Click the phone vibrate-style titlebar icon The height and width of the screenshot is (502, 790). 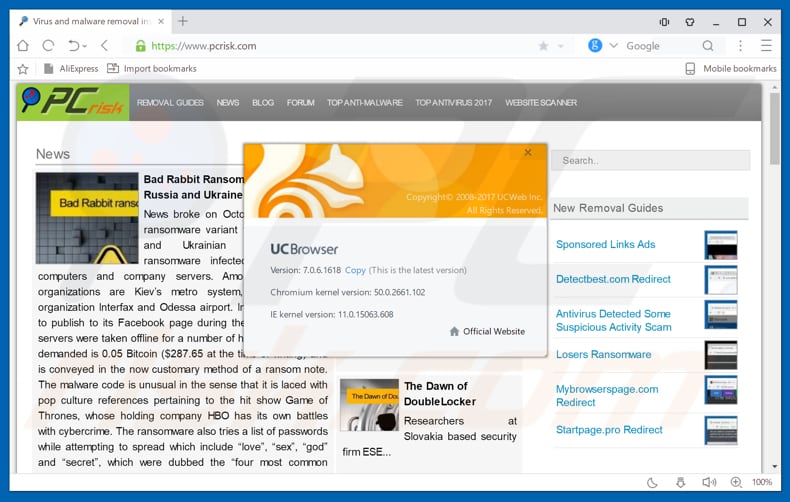pyautogui.click(x=665, y=22)
